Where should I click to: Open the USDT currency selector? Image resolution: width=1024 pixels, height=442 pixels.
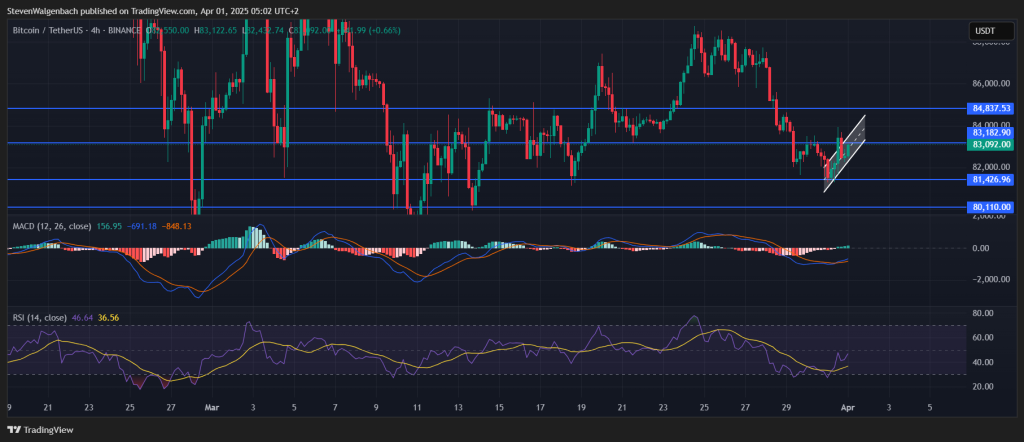(984, 33)
